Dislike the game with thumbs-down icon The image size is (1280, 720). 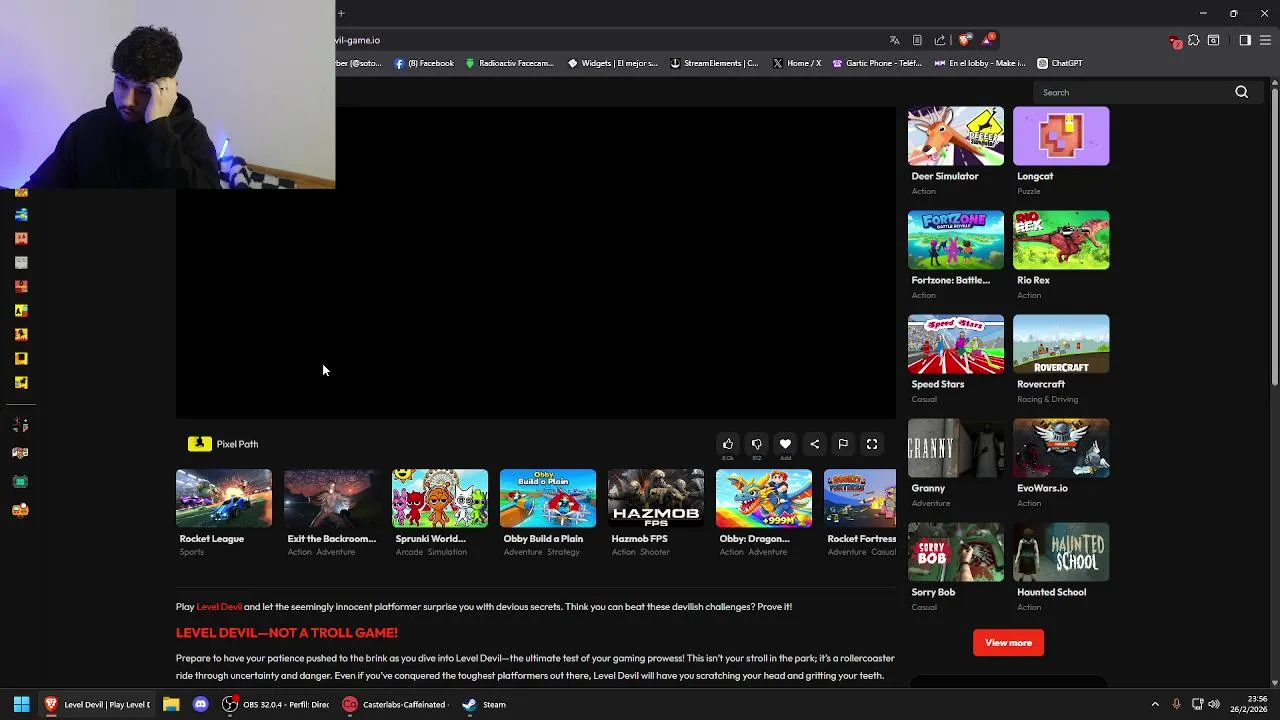coord(757,444)
